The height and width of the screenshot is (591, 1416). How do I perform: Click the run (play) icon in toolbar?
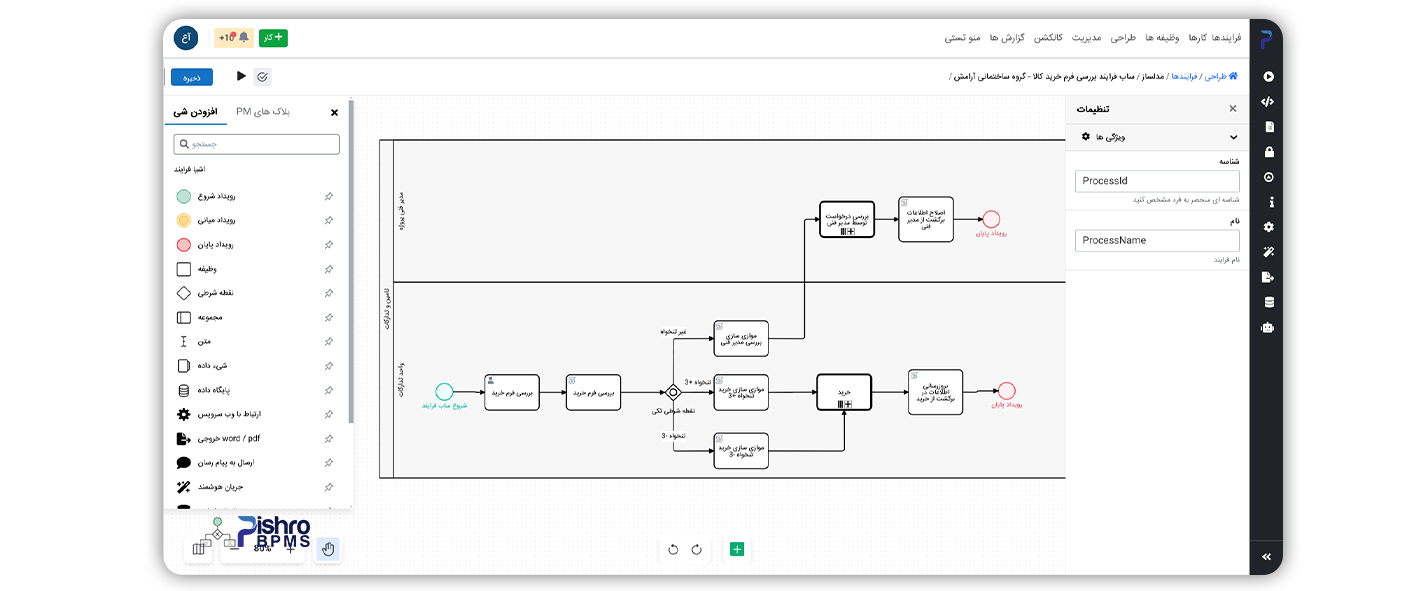point(239,76)
